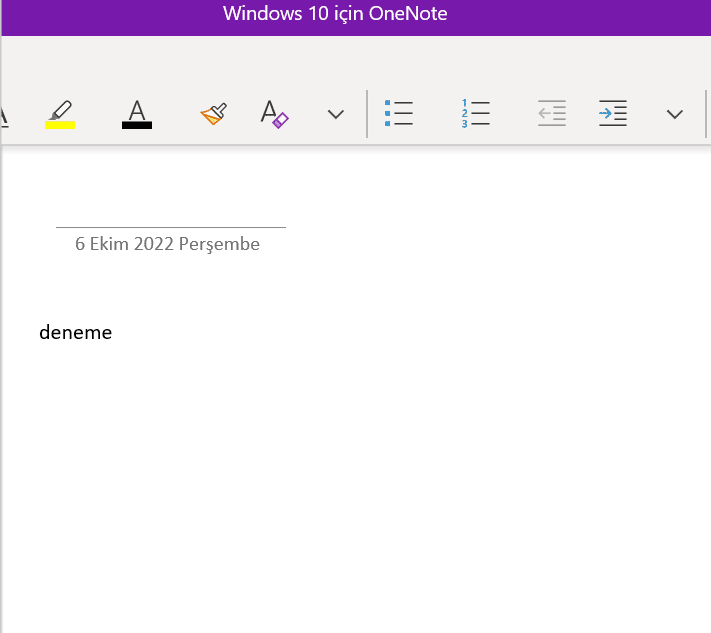Expand more font formatting options
The height and width of the screenshot is (633, 711).
[336, 114]
